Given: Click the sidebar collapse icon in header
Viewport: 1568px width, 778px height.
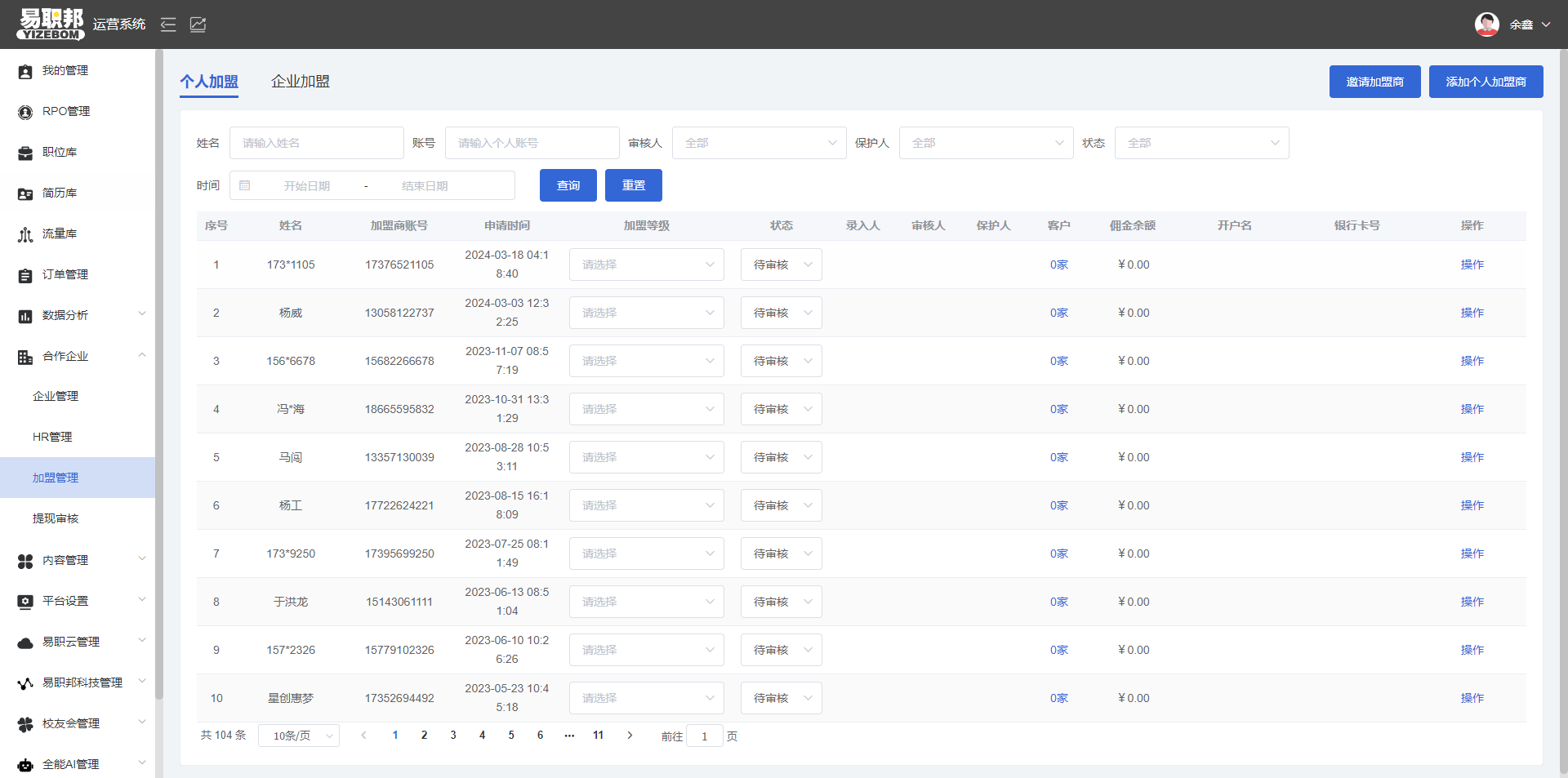Looking at the screenshot, I should click(x=168, y=24).
